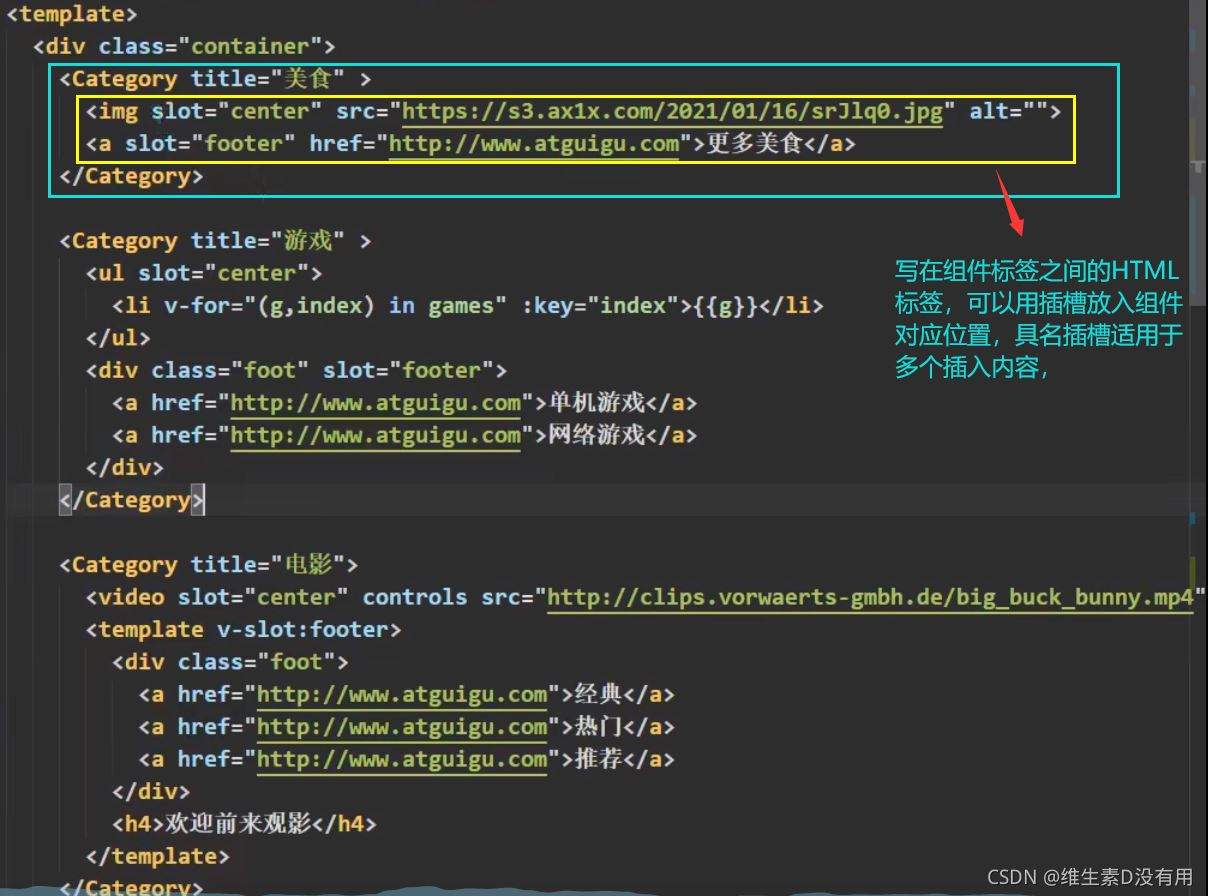Click the closing </ul> tag
Viewport: 1208px width, 896px height.
(x=118, y=337)
